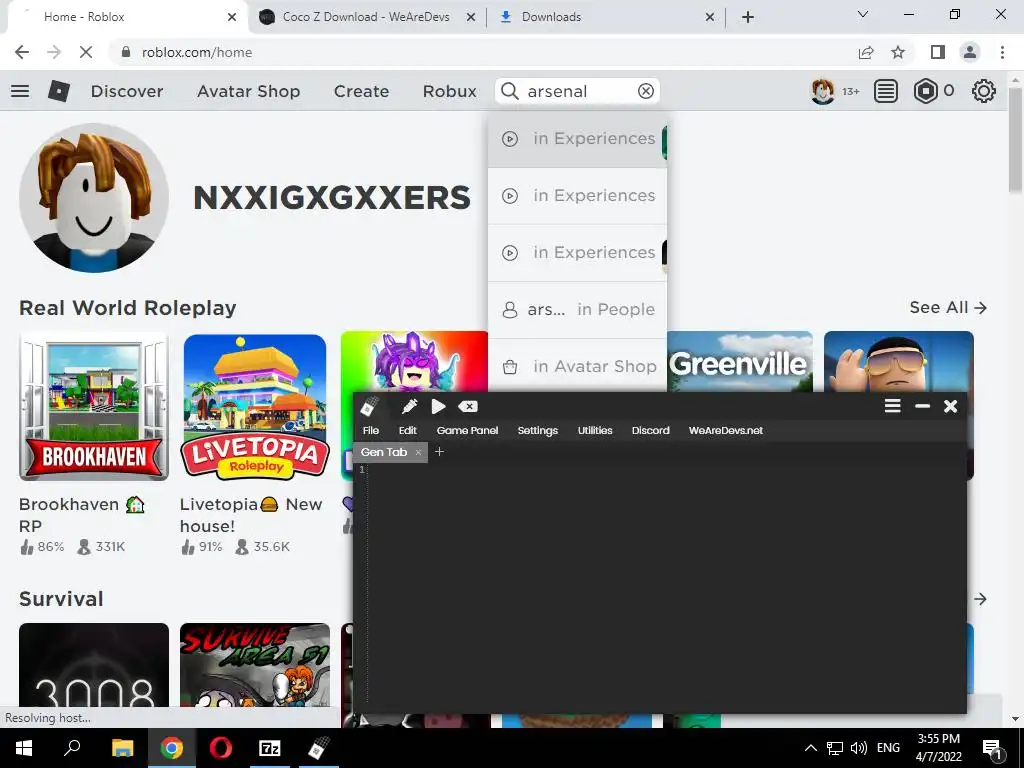Go back in Chrome
The width and height of the screenshot is (1024, 768).
pos(22,52)
